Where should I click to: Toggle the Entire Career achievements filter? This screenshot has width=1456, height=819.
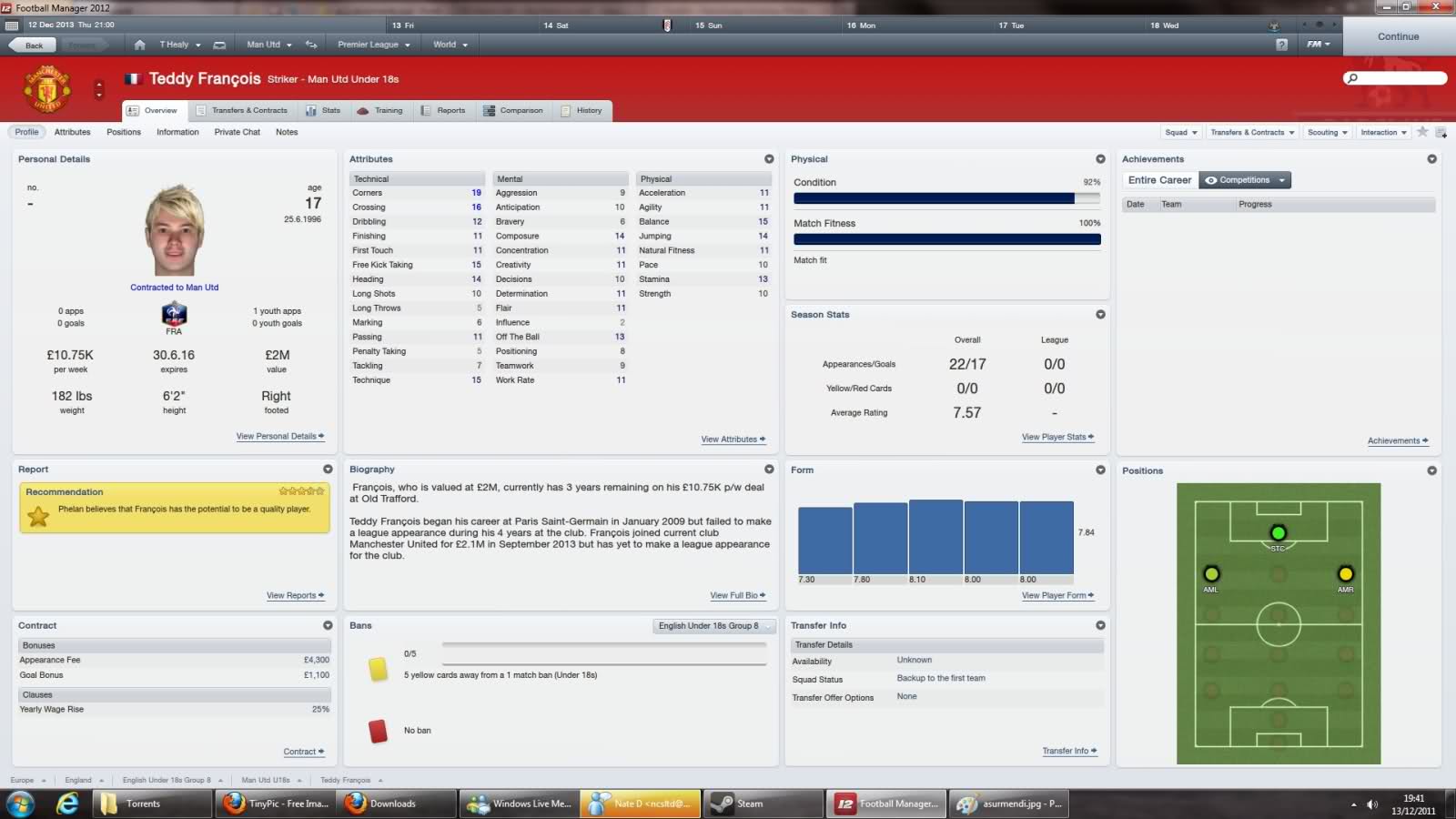tap(1159, 180)
